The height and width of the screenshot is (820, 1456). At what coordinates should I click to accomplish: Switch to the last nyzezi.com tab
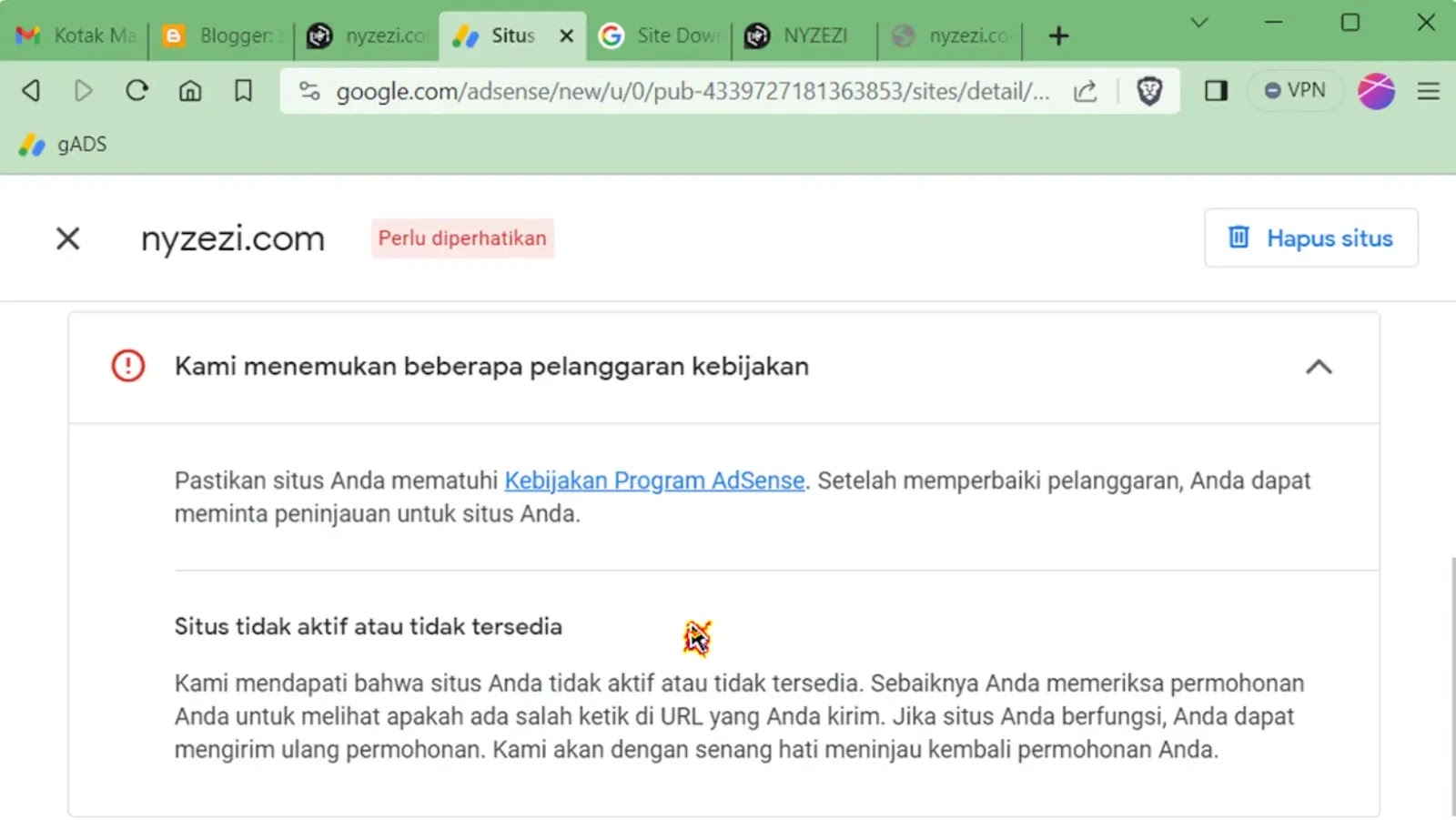tap(950, 35)
